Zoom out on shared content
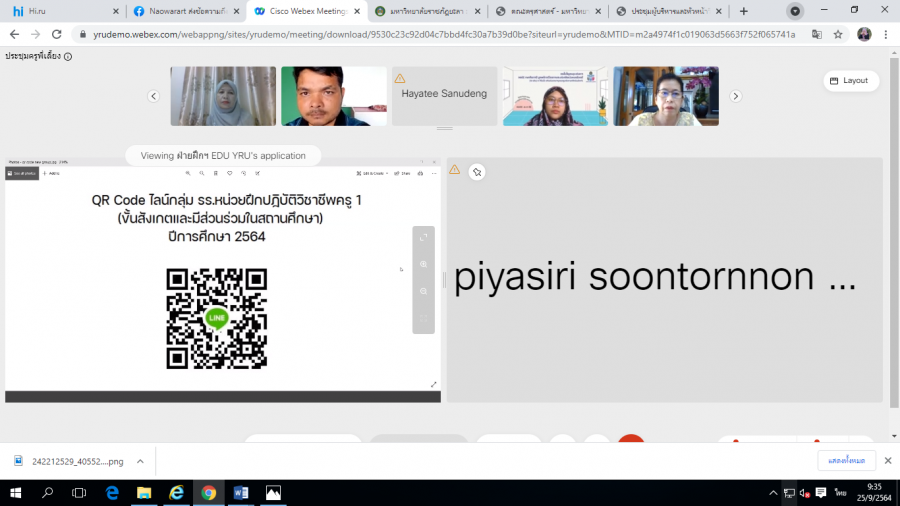 click(424, 291)
